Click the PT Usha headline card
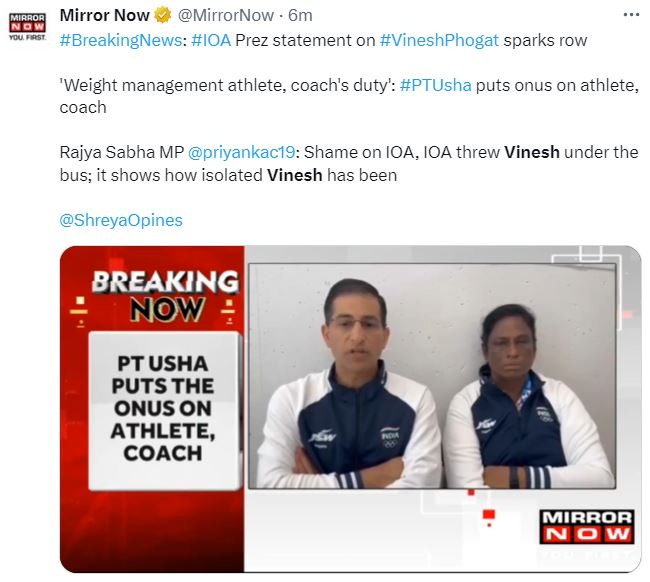The height and width of the screenshot is (582, 650). point(164,410)
